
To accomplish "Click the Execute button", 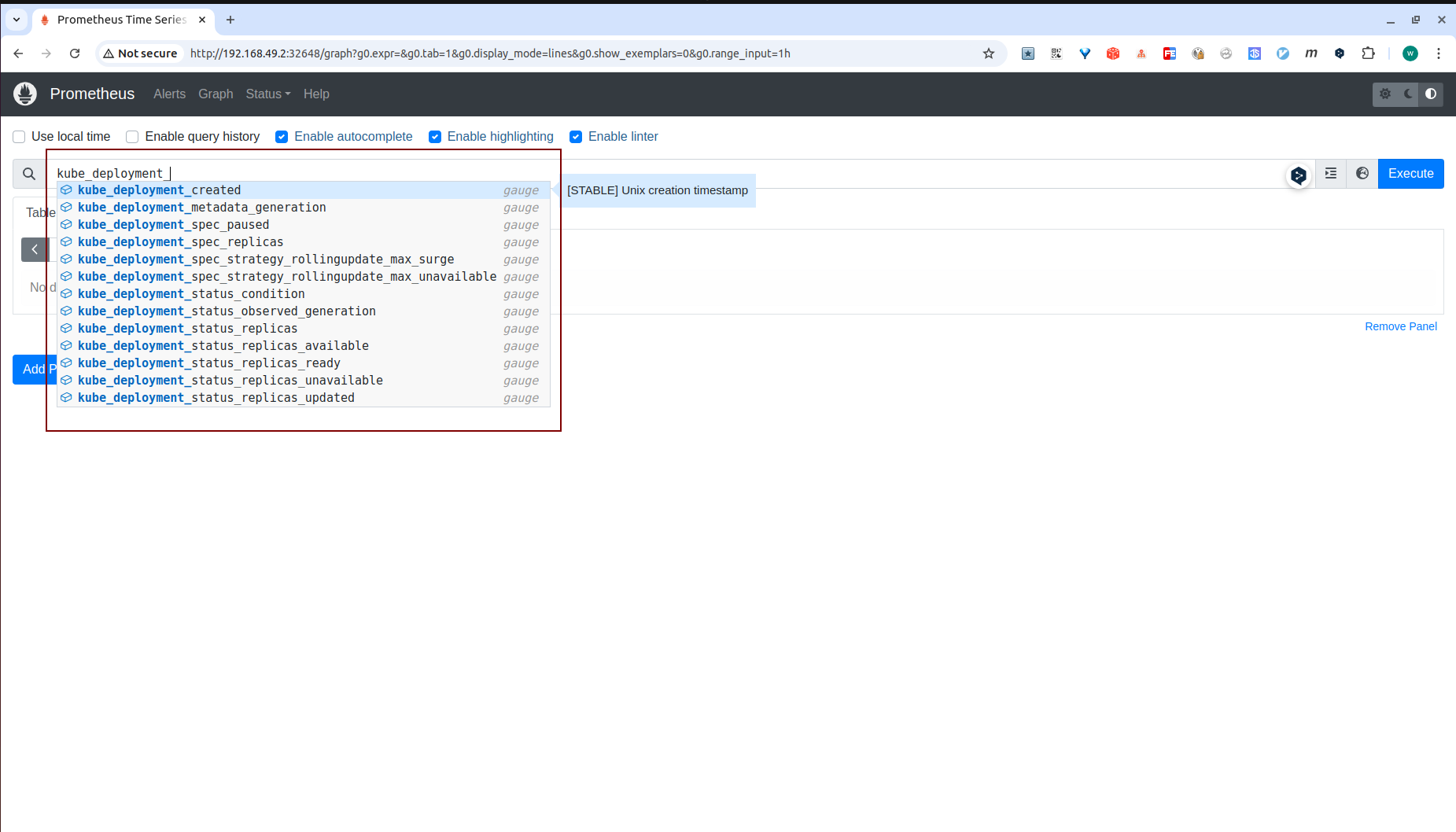I will point(1410,174).
